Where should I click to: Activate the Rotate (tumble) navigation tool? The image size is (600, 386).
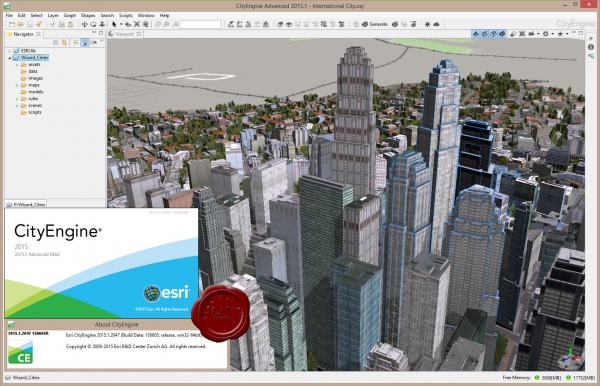coord(93,24)
